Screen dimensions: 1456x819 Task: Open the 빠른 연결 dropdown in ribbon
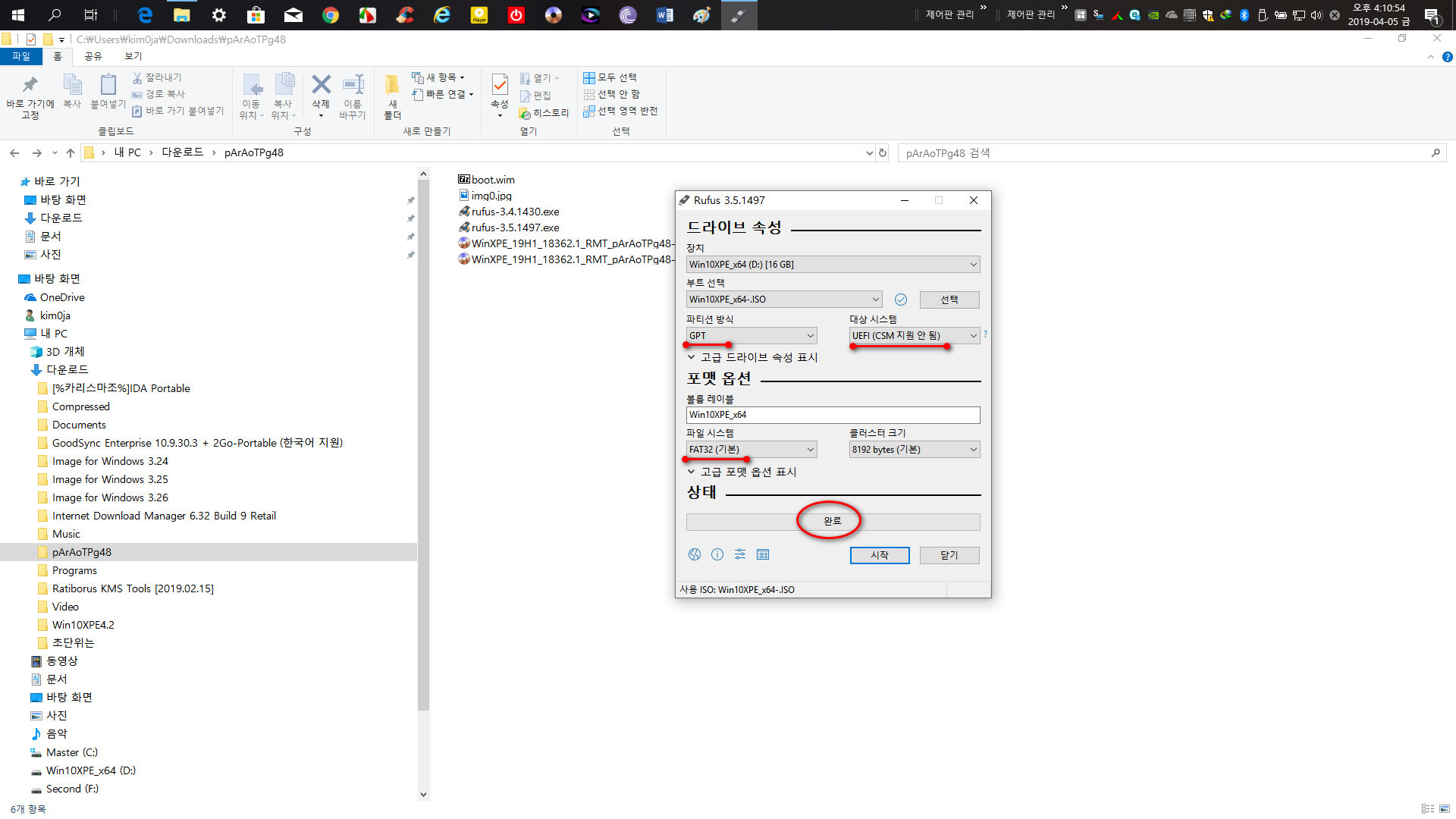pyautogui.click(x=443, y=94)
